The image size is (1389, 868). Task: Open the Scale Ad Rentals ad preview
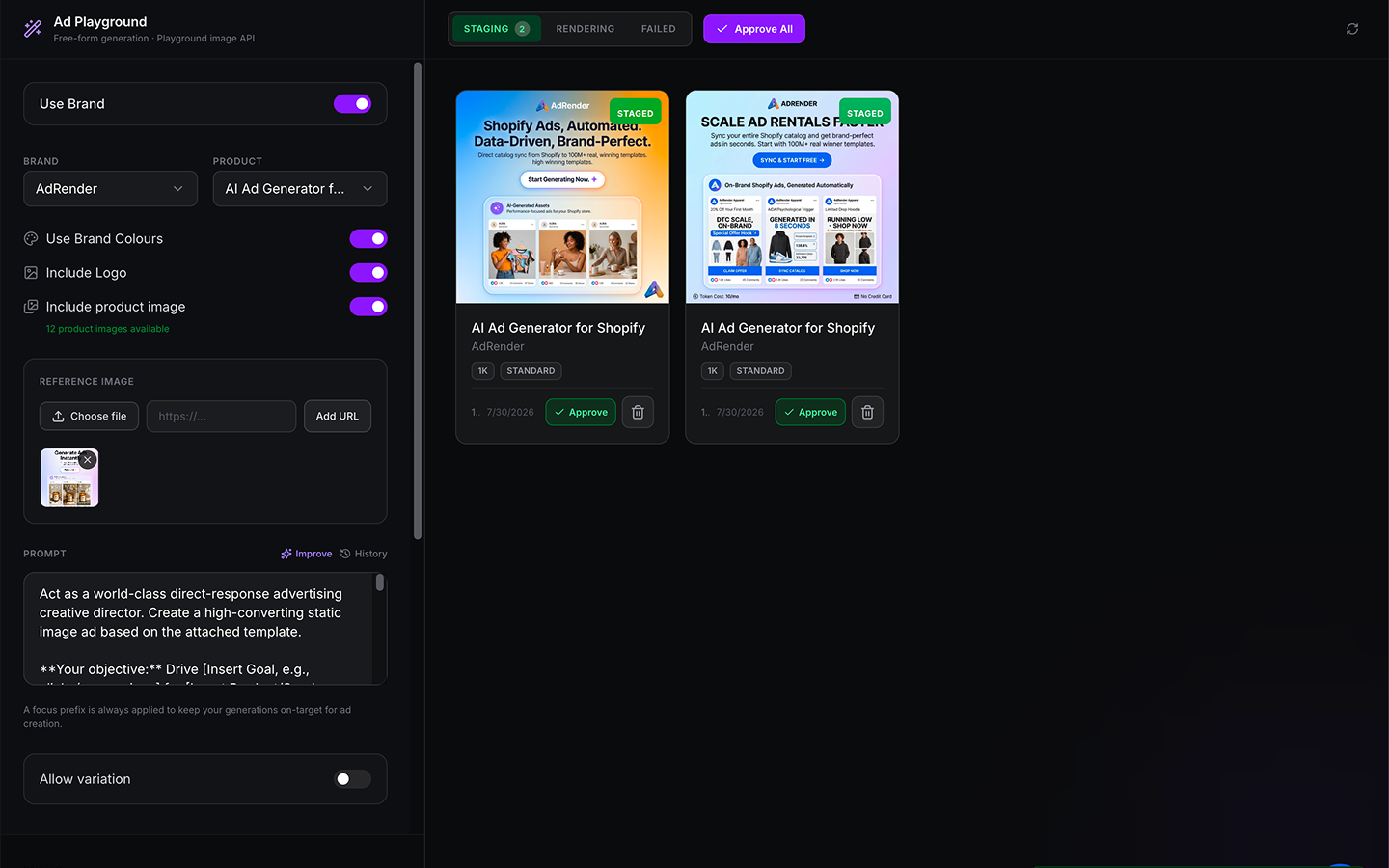click(792, 197)
